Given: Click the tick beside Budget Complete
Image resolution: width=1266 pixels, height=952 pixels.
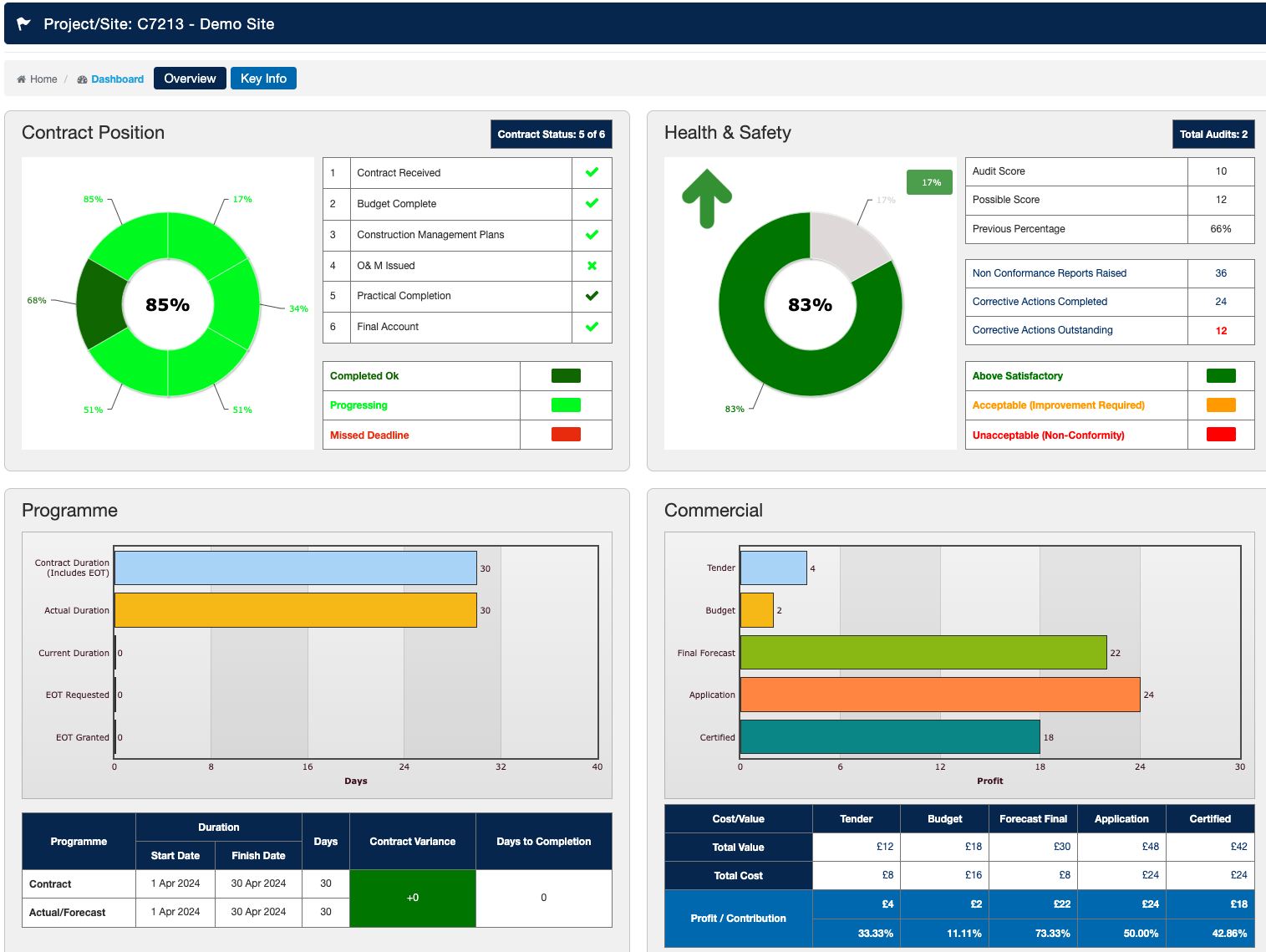Looking at the screenshot, I should coord(592,204).
